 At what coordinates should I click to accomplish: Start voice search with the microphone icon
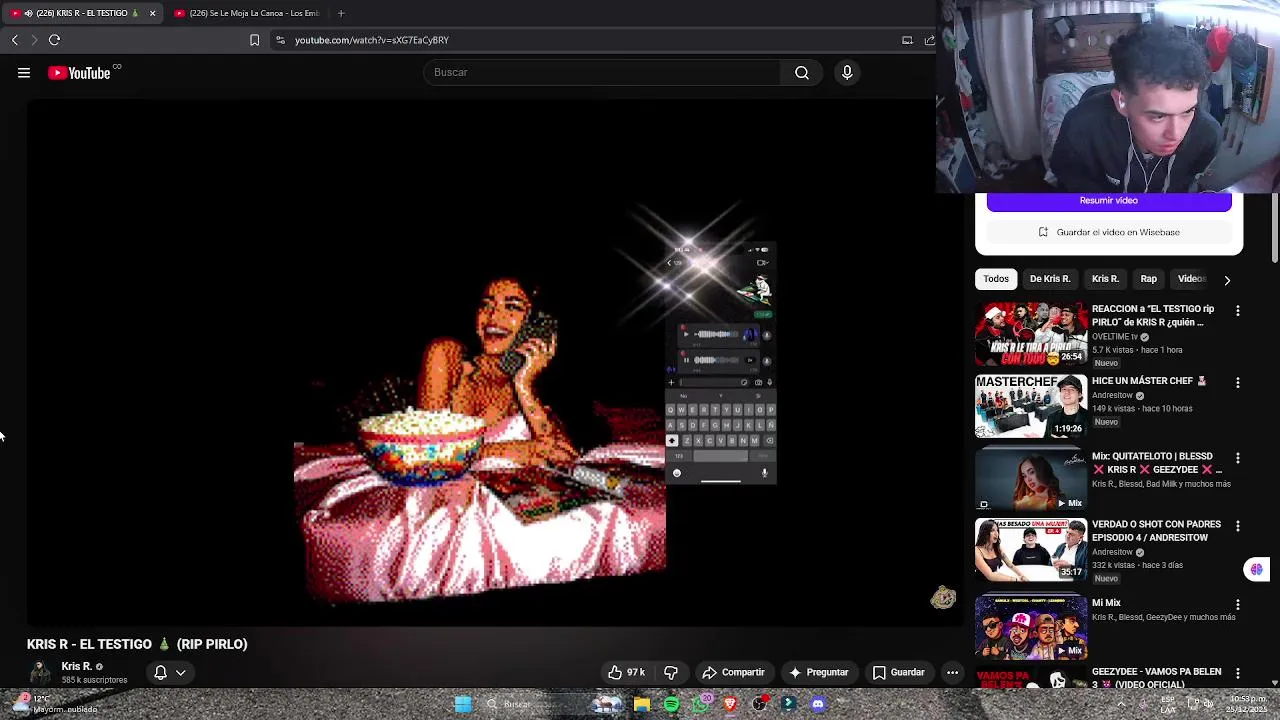coord(847,72)
